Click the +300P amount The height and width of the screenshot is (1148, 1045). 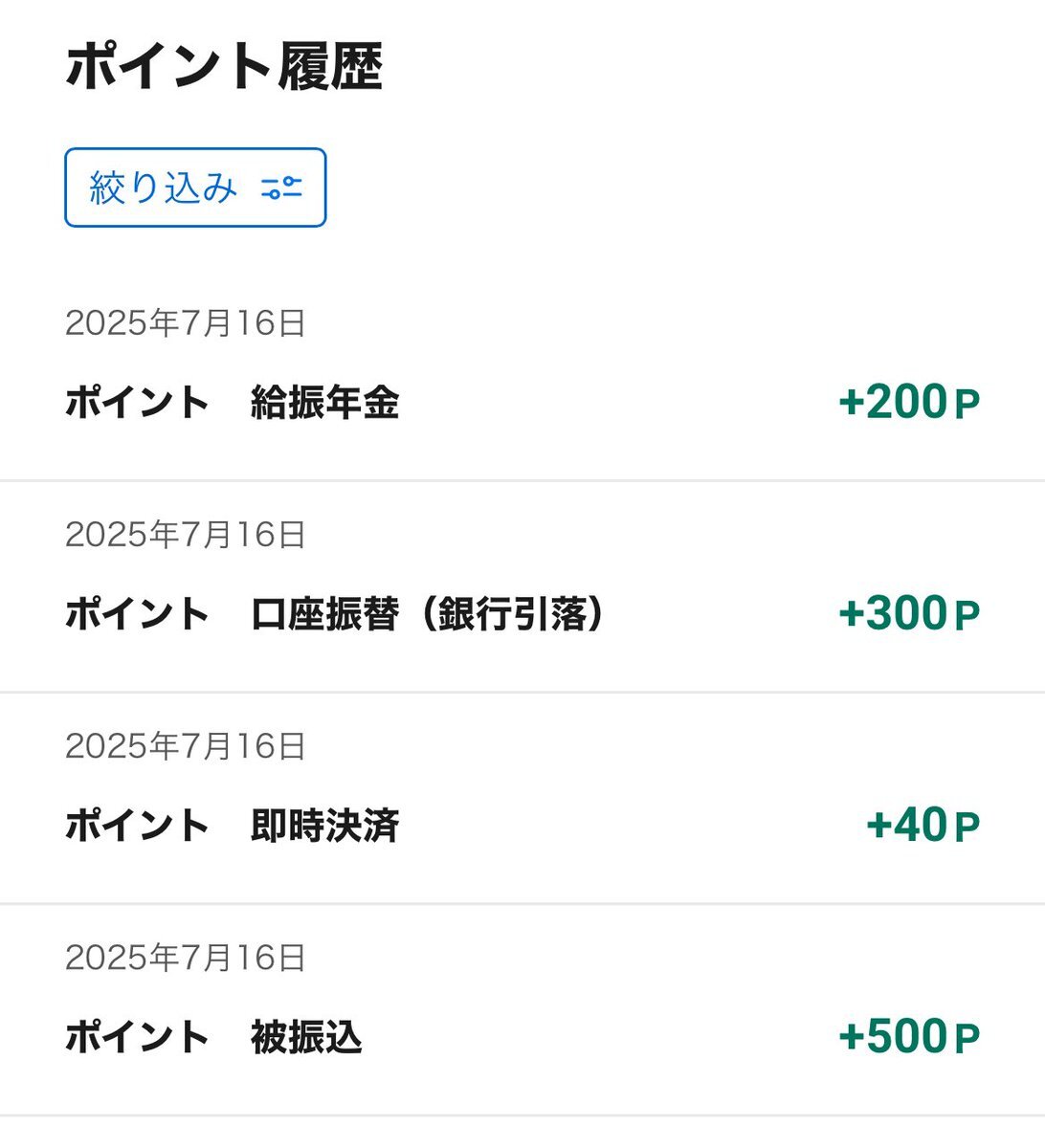[909, 613]
